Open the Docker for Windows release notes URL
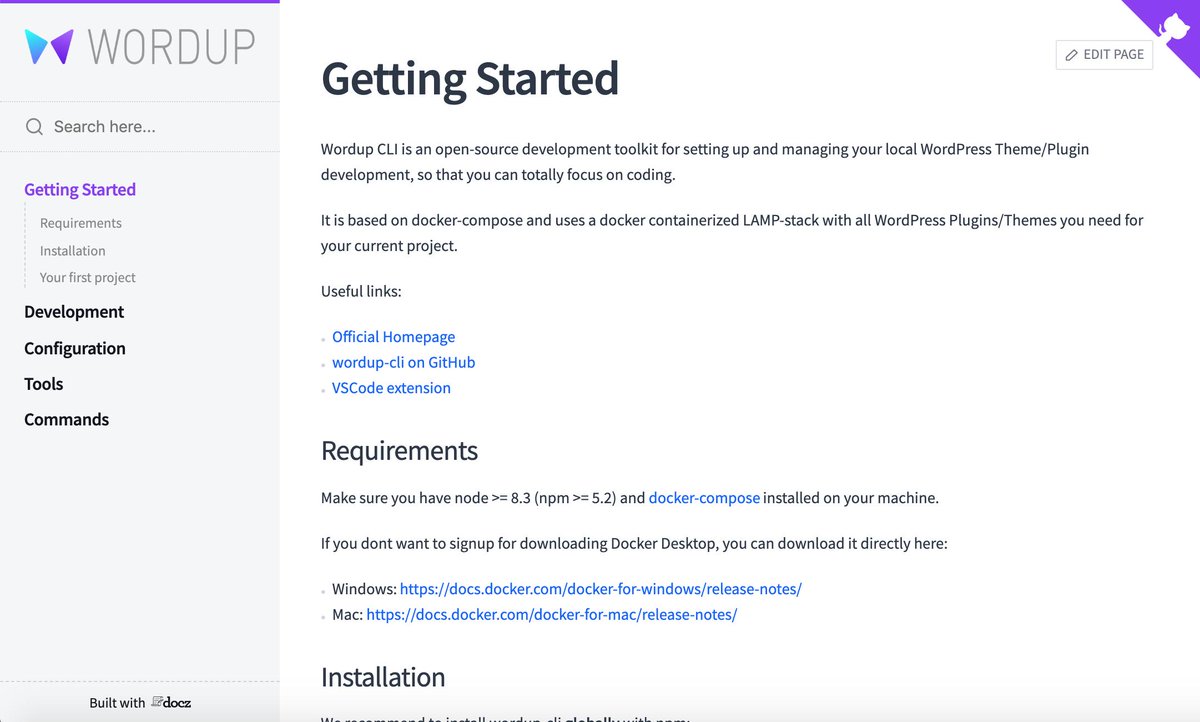Image resolution: width=1200 pixels, height=722 pixels. tap(601, 589)
